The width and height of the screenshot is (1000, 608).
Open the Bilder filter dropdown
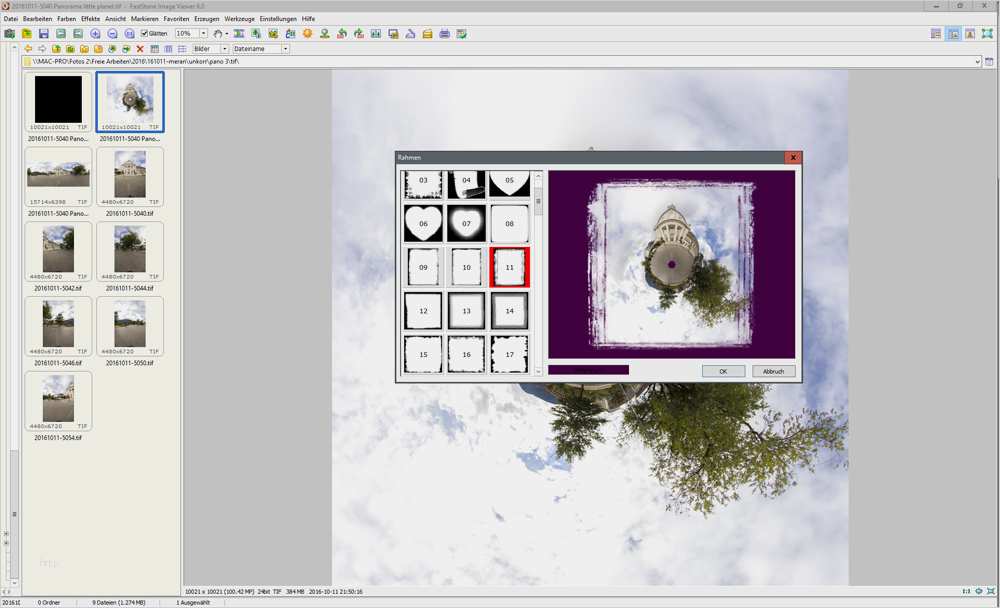coord(224,49)
